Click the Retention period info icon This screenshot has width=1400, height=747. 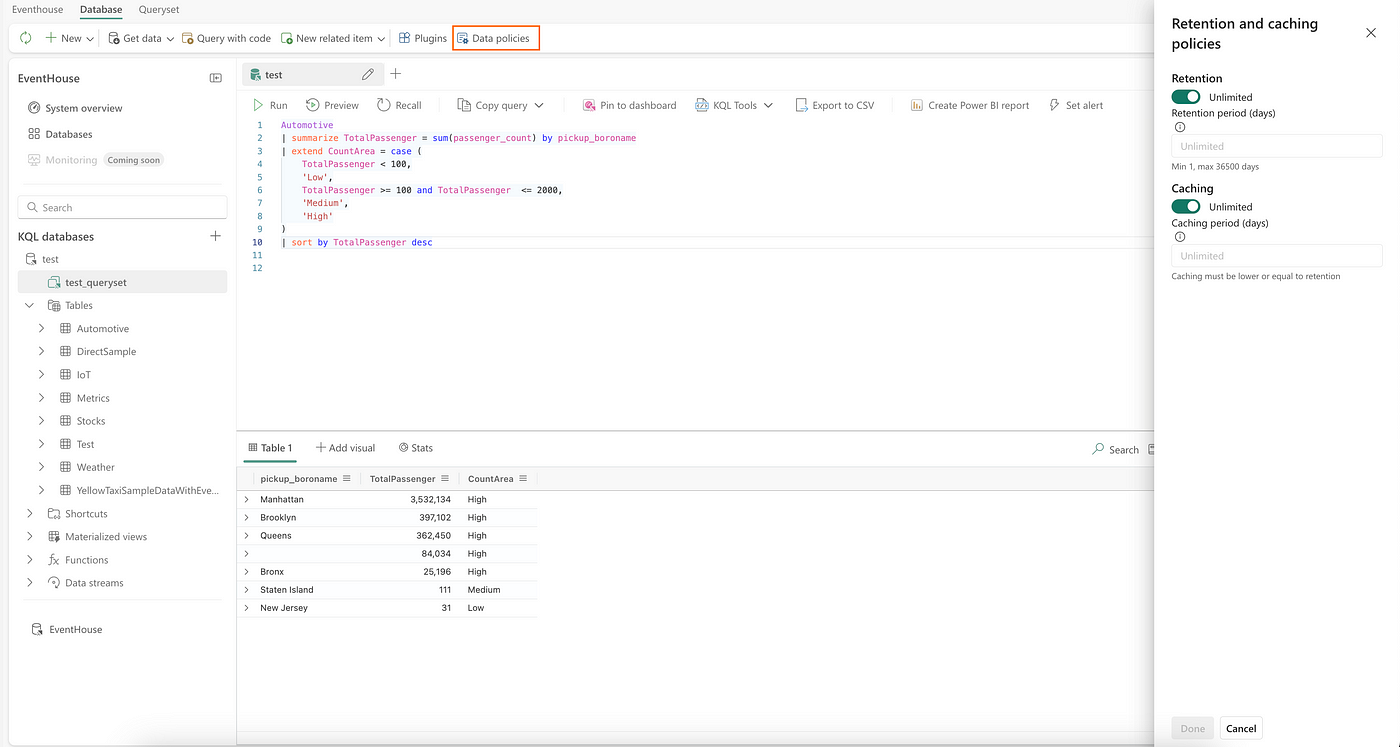1180,127
